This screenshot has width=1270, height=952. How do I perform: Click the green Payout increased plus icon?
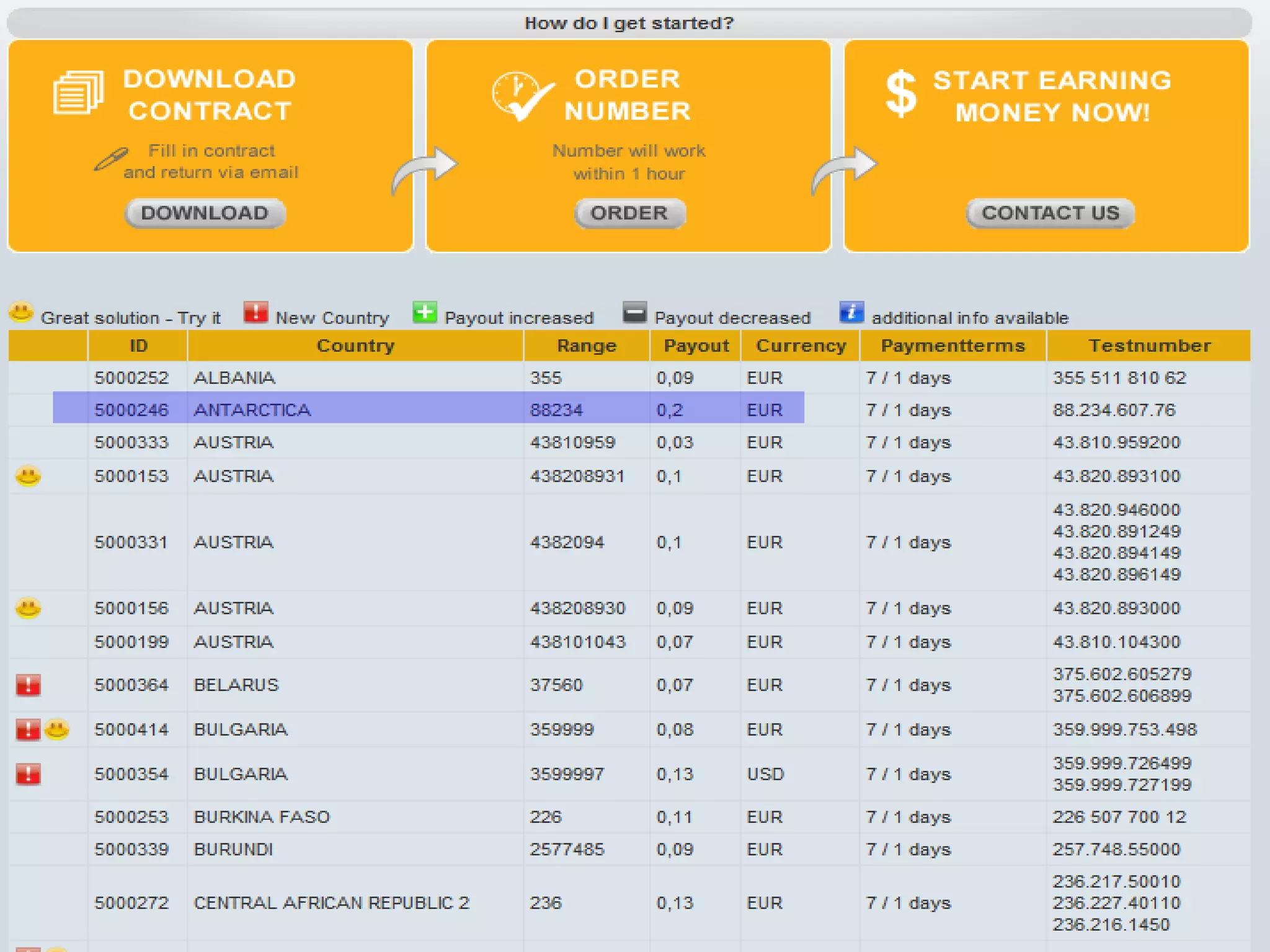(x=425, y=312)
